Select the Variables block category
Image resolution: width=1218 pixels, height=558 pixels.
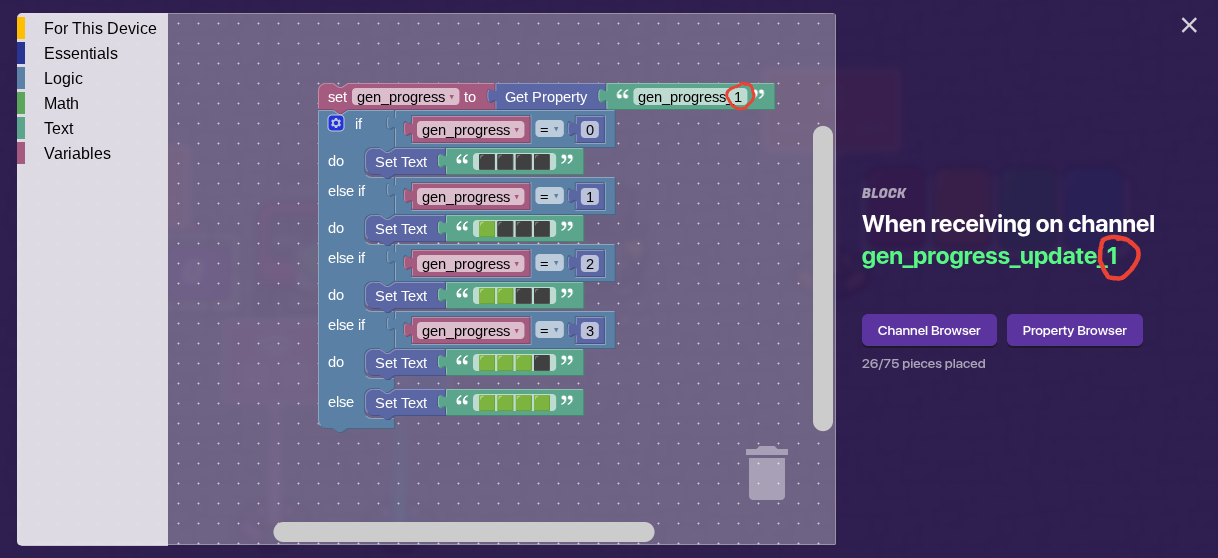(x=77, y=154)
